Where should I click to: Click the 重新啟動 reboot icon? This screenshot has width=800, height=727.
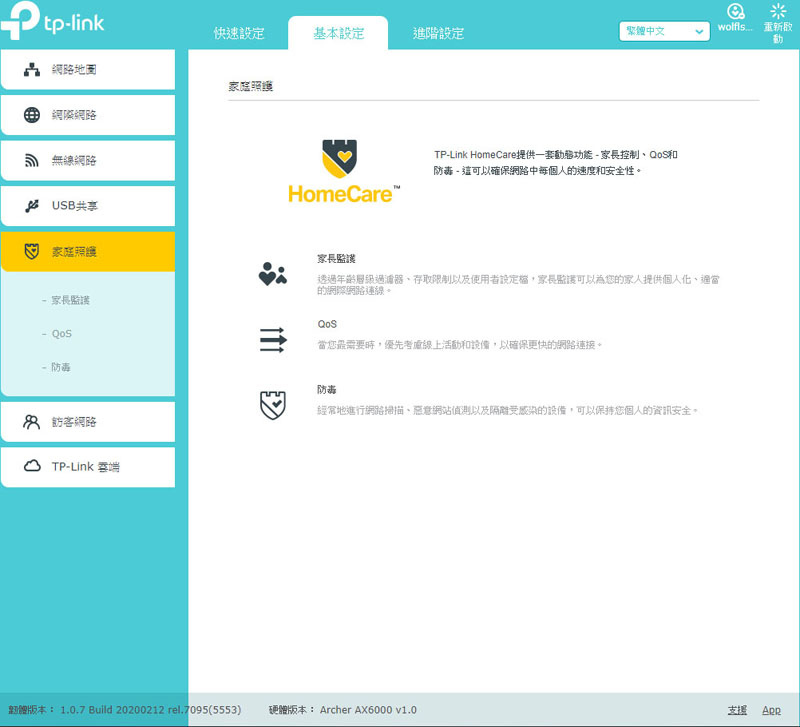[778, 11]
